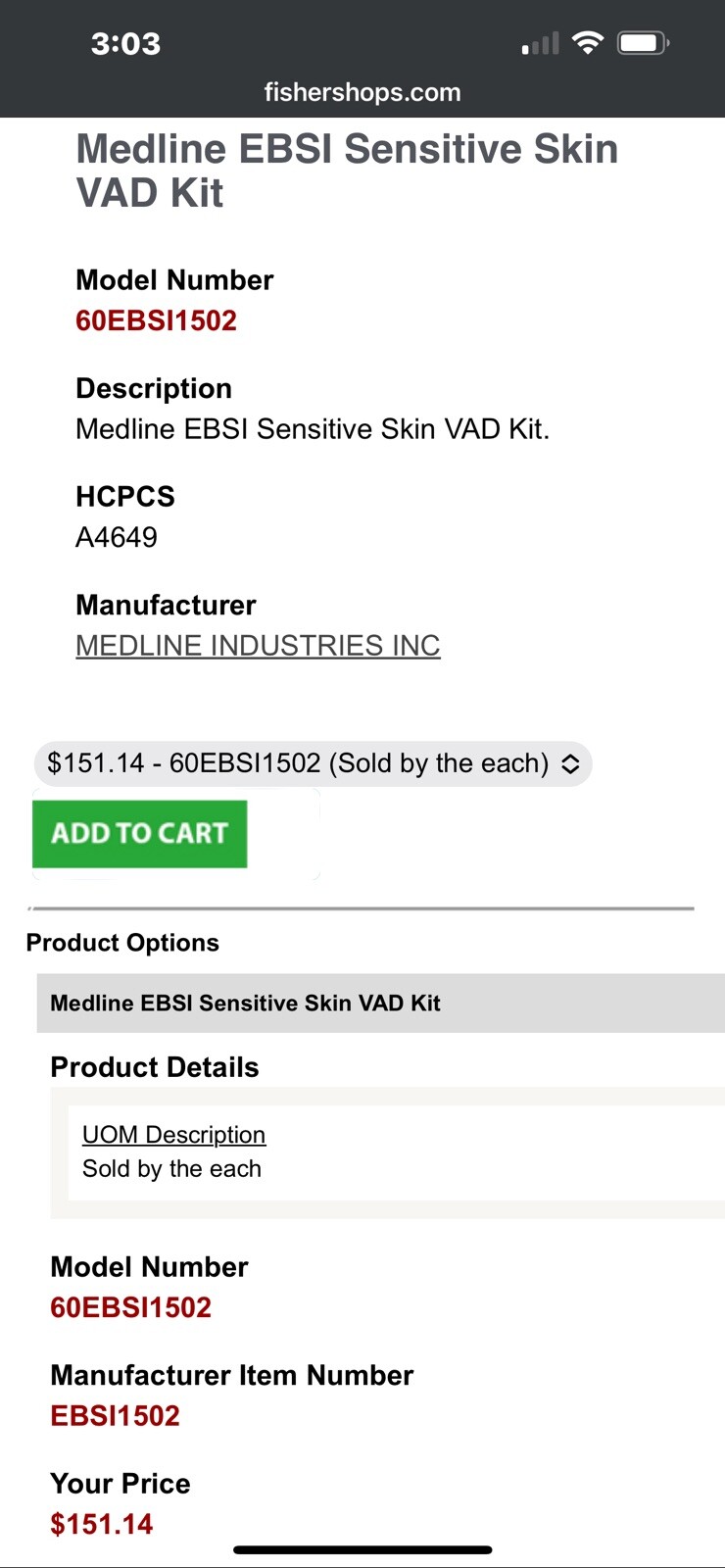Tap the clock showing 3:03

125,43
